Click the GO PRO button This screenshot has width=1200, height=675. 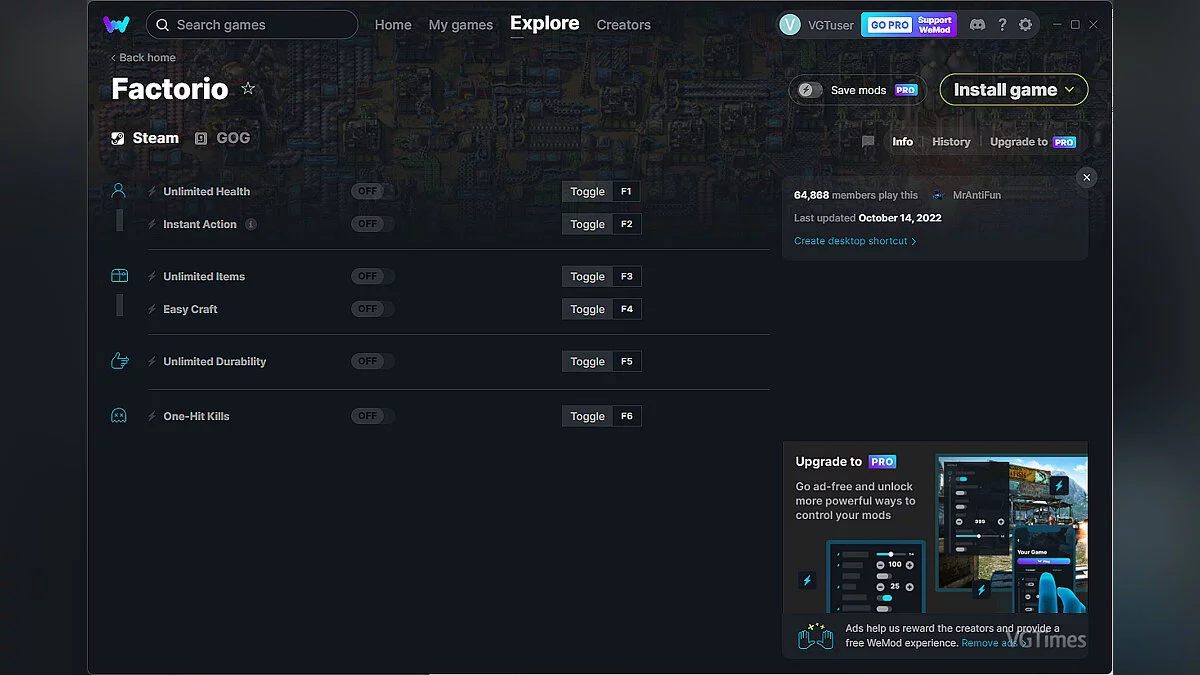click(x=889, y=25)
